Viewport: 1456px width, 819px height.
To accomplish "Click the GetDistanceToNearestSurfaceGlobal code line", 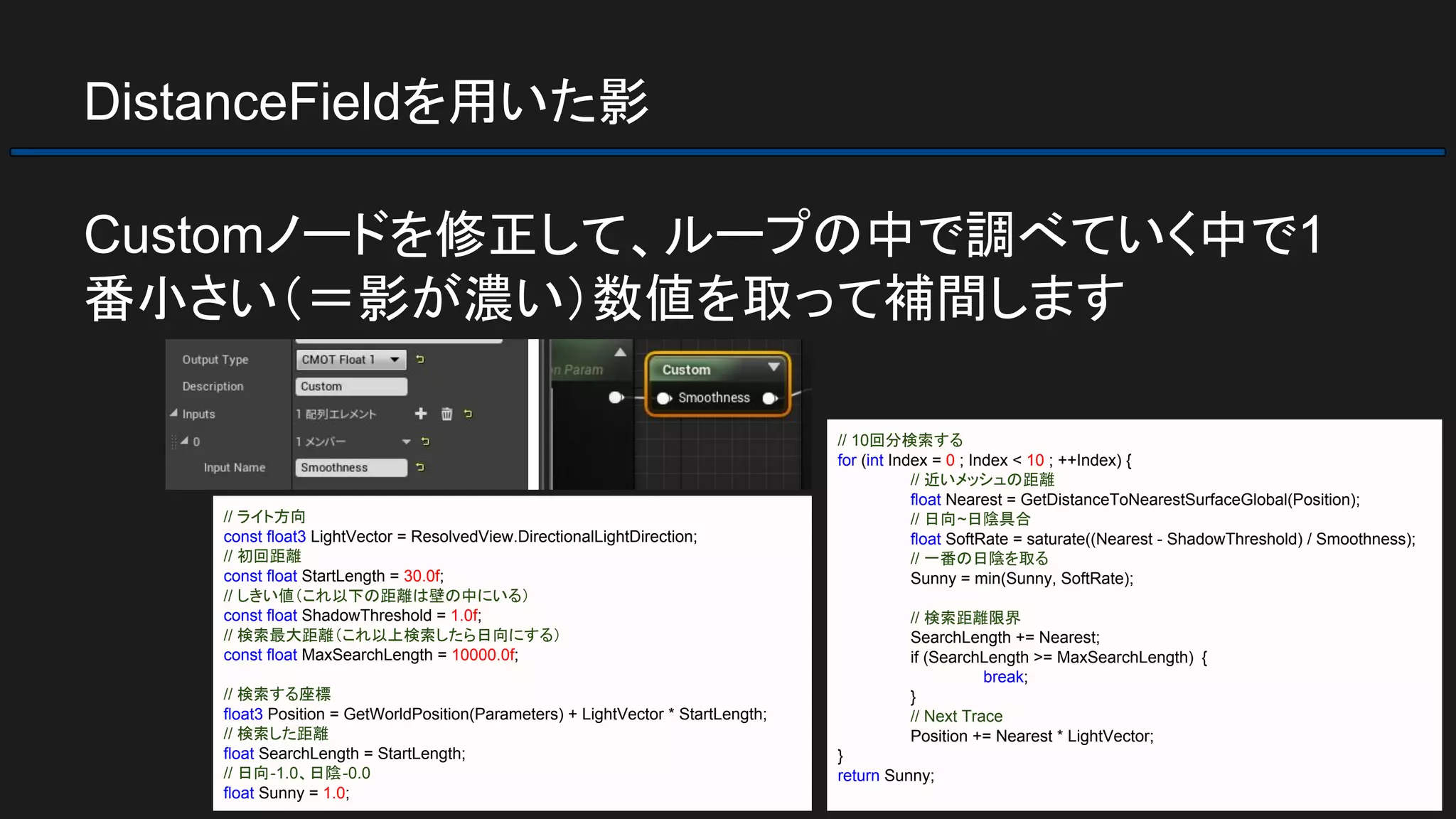I will tap(1135, 500).
